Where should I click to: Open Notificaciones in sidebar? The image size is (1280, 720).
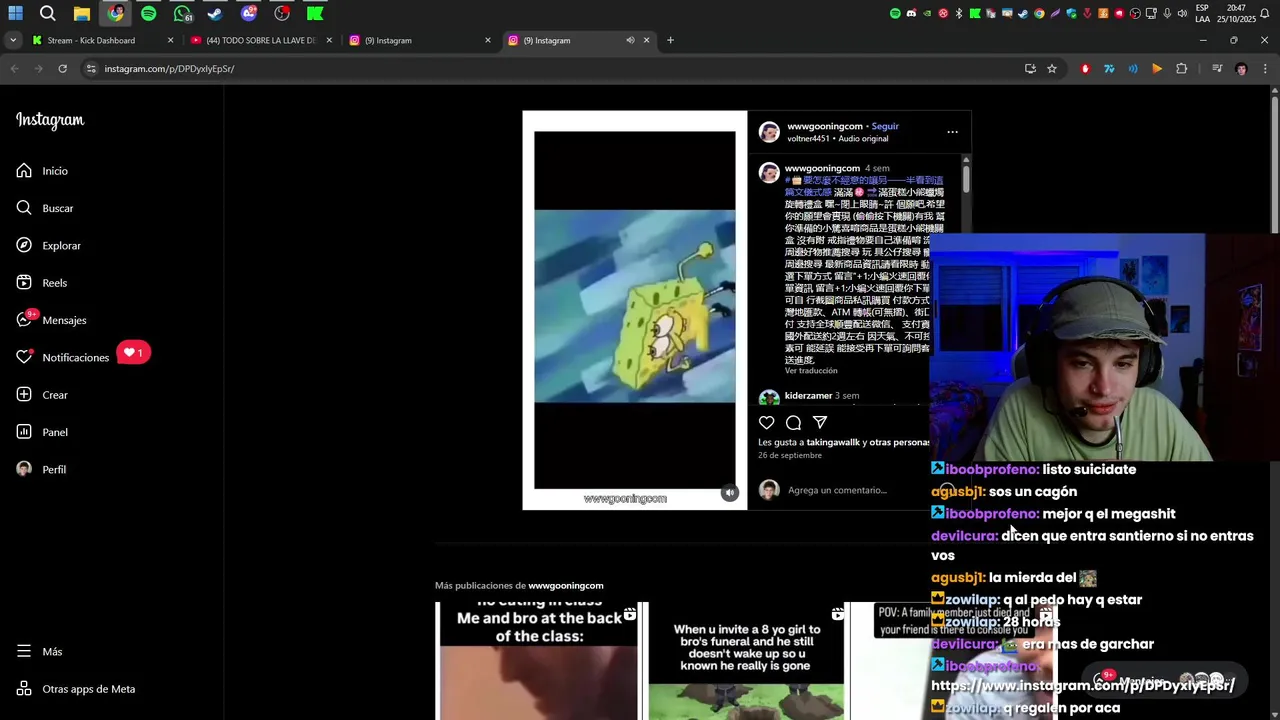point(62,357)
